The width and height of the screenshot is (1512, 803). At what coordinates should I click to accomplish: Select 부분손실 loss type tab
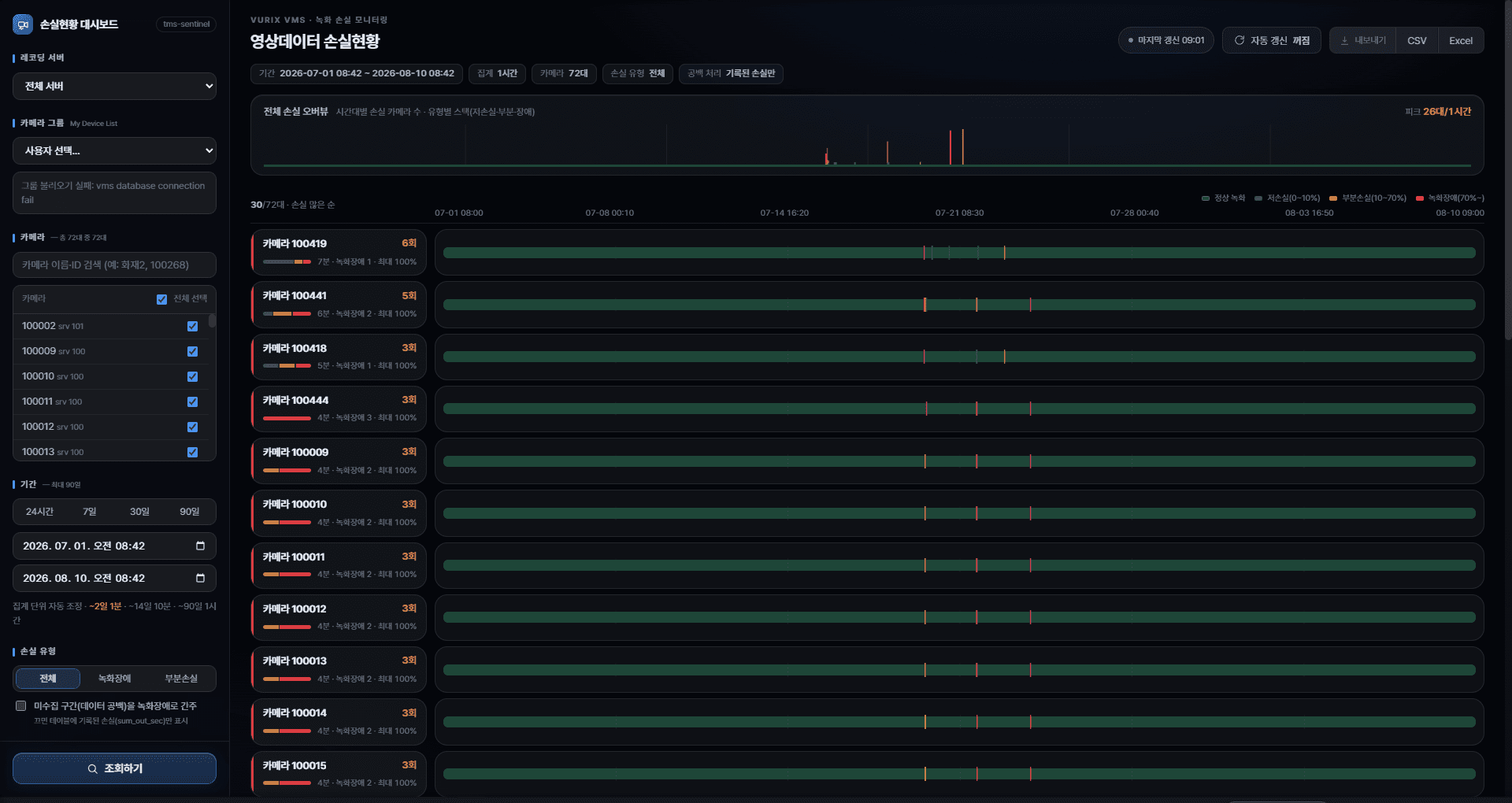[x=181, y=679]
